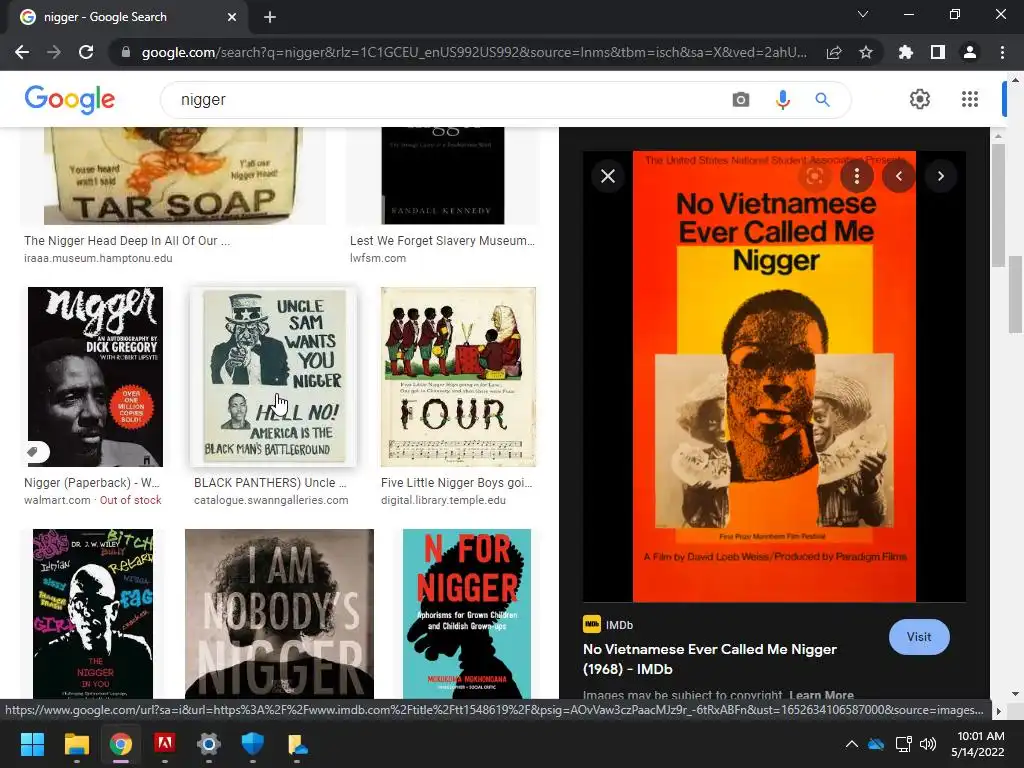Click the Visit button

(x=919, y=637)
